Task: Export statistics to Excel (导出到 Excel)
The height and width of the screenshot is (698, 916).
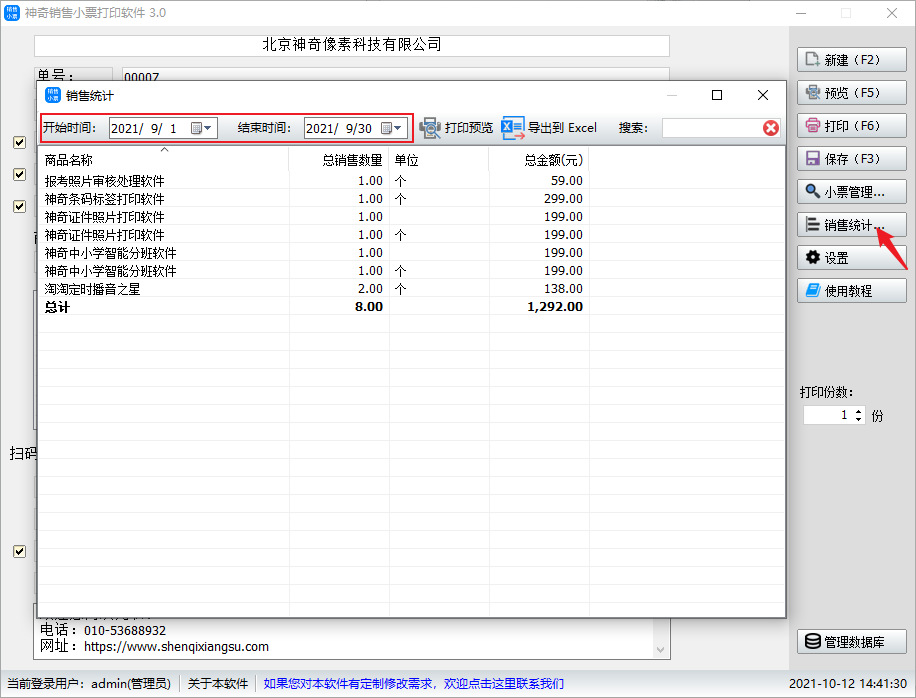Action: [550, 128]
